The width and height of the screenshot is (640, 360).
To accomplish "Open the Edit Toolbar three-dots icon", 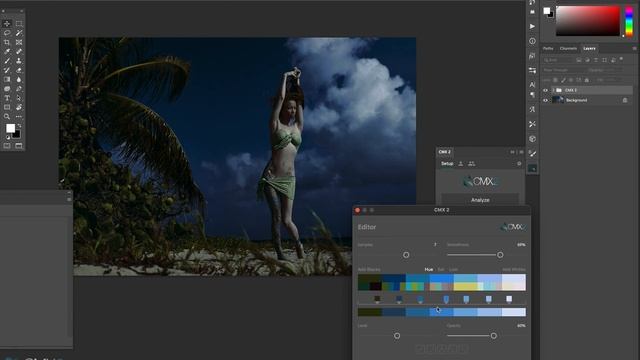I will pos(19,117).
